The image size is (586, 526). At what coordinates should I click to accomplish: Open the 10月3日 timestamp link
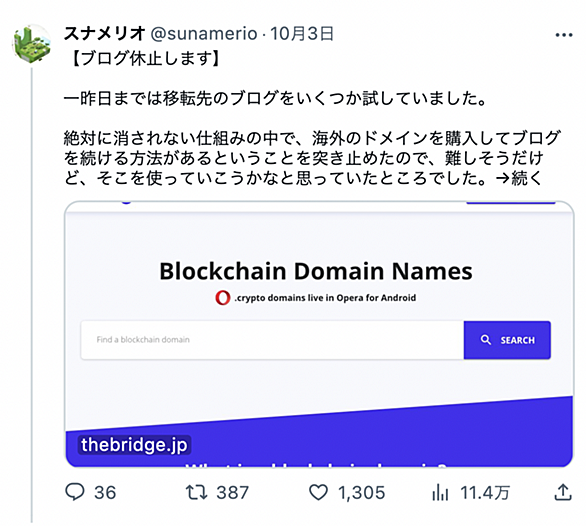302,34
